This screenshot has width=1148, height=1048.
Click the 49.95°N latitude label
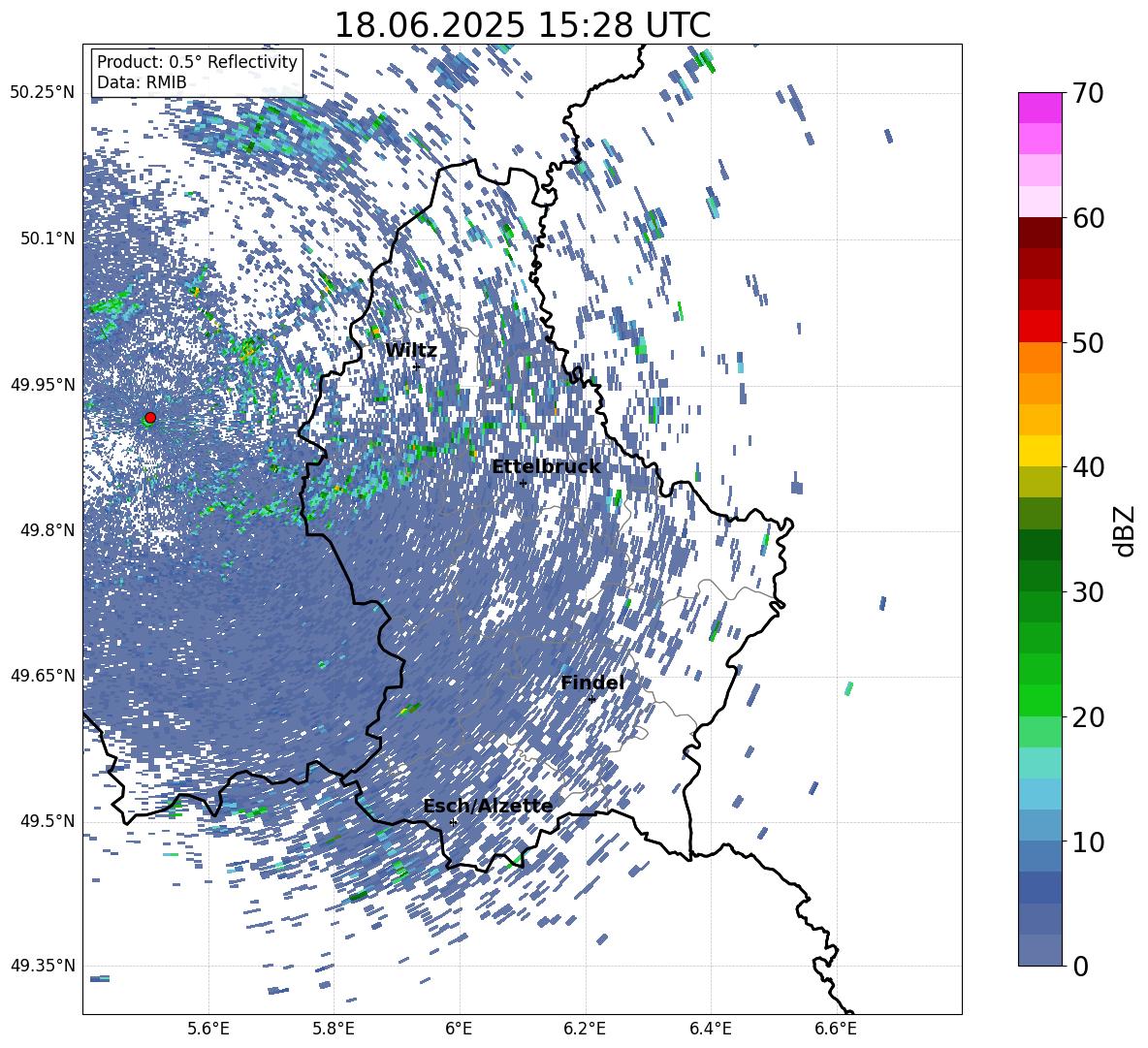point(43,385)
